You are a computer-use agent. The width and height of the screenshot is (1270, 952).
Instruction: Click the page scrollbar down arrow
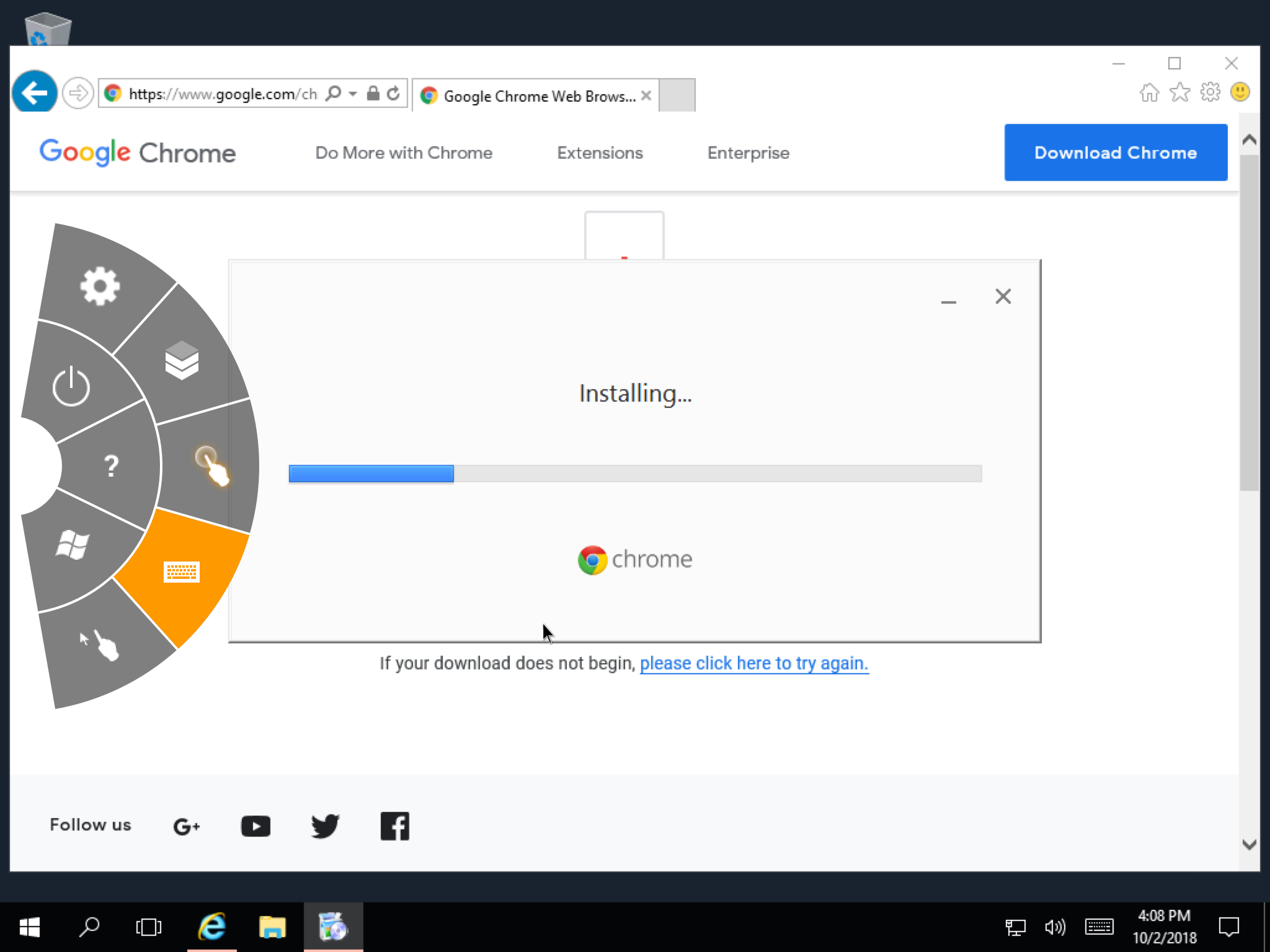point(1250,845)
